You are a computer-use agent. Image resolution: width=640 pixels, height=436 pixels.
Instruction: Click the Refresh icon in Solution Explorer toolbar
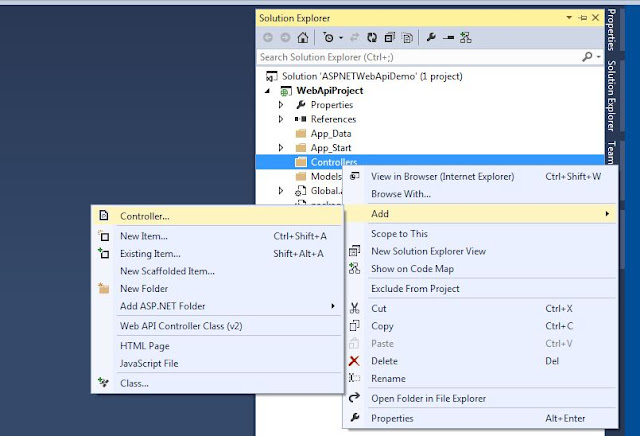click(x=372, y=38)
